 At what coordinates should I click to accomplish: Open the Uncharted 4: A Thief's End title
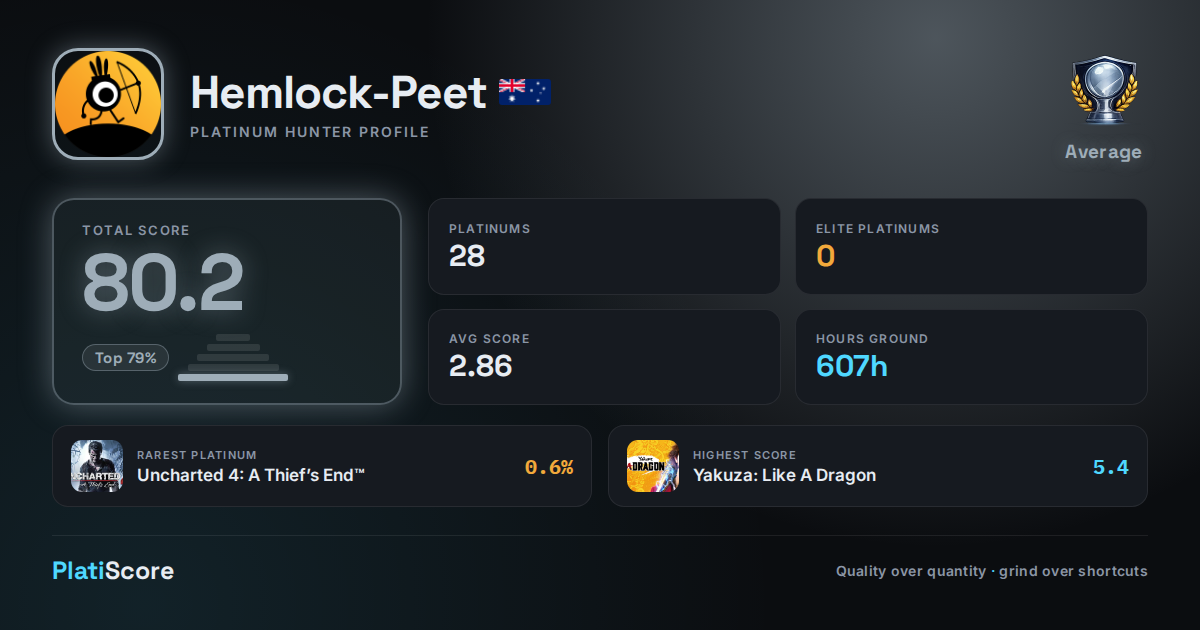(251, 475)
